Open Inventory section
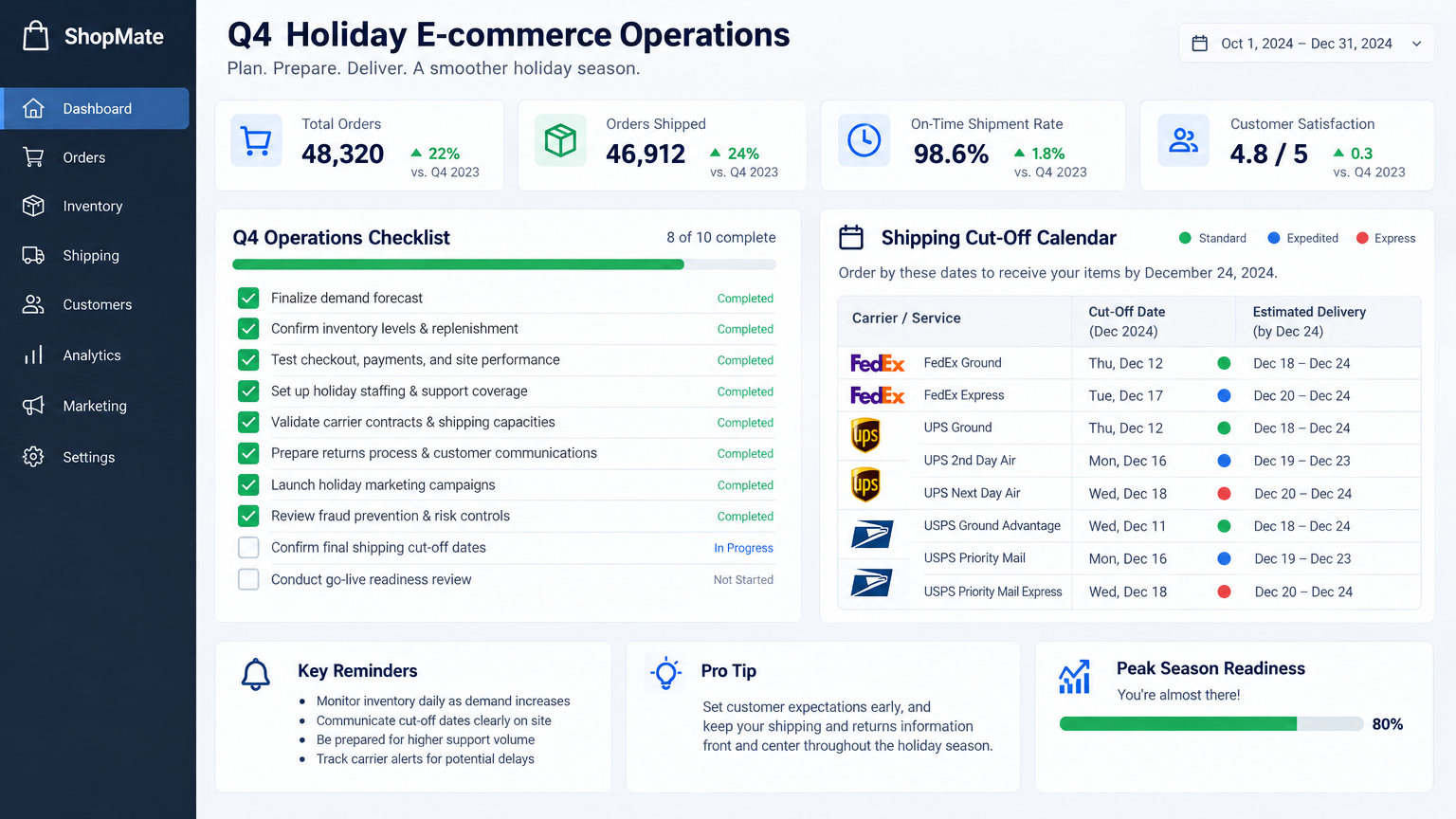This screenshot has height=819, width=1456. click(x=93, y=206)
